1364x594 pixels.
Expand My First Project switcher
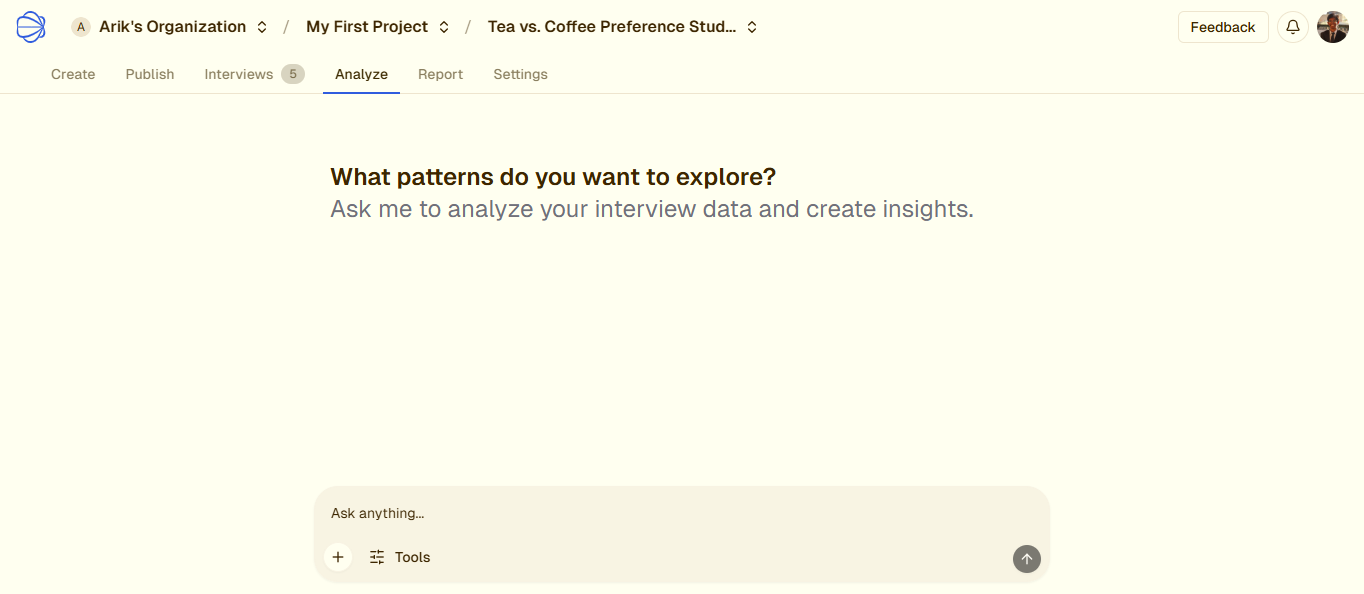point(444,27)
